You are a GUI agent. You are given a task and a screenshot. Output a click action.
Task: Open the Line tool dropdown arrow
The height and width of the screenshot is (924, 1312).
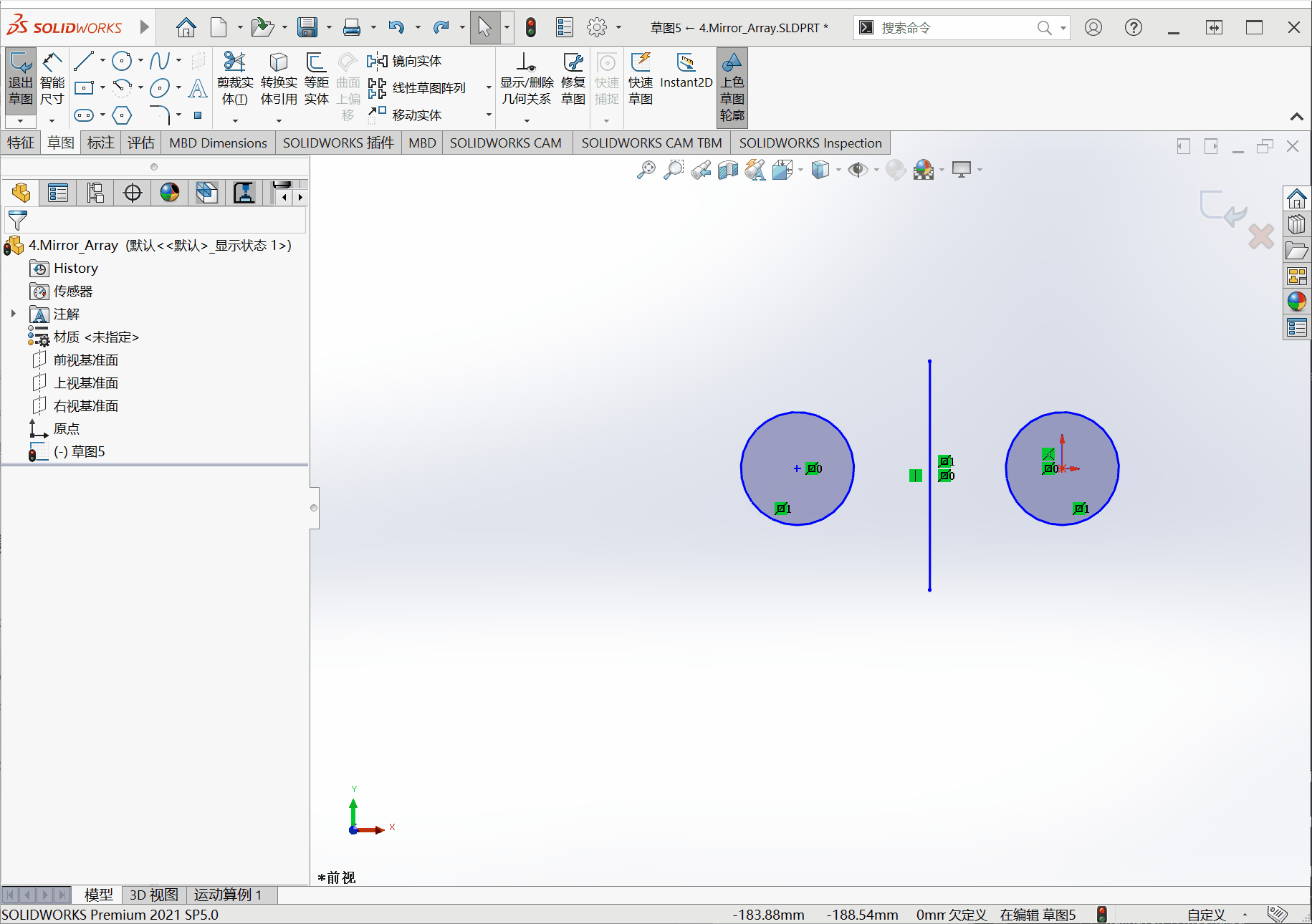click(102, 61)
